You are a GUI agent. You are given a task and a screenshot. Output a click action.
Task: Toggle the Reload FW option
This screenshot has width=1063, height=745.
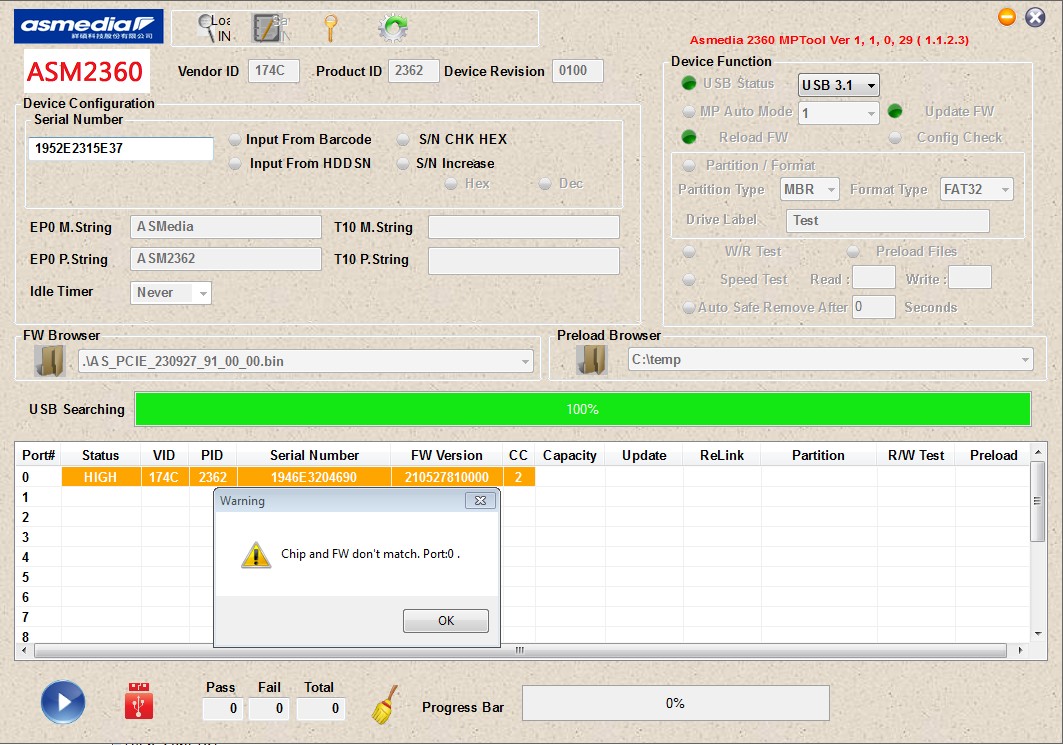point(689,137)
